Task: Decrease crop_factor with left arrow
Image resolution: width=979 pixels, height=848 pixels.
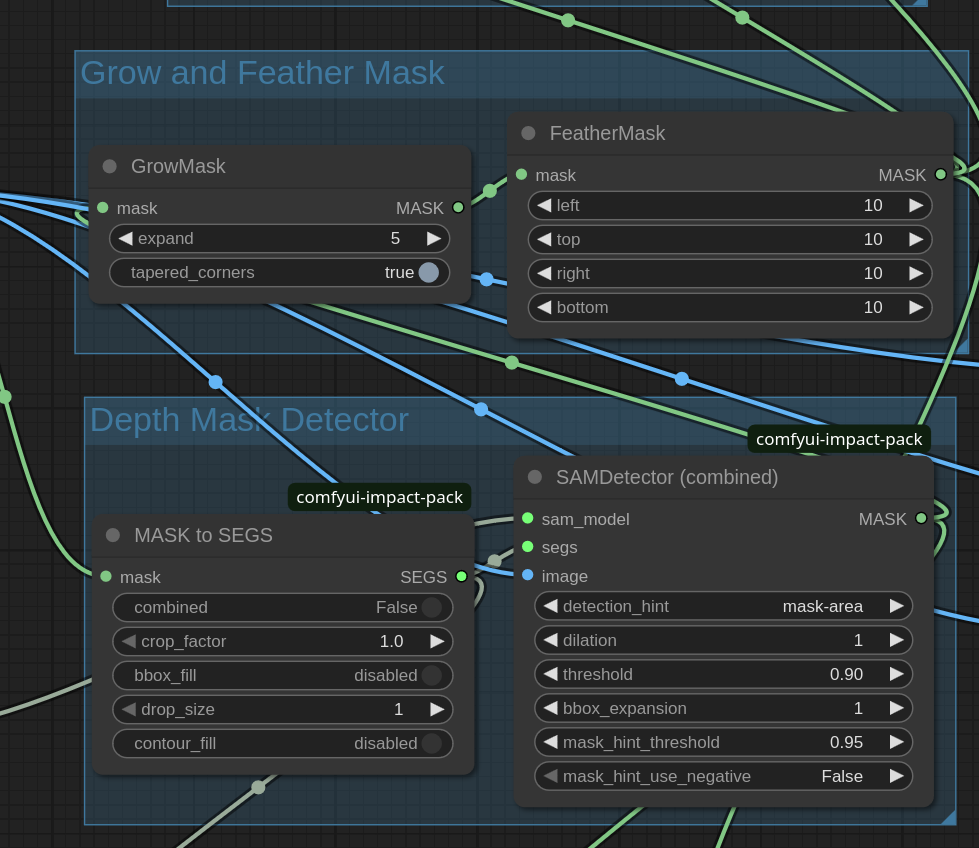Action: (129, 641)
